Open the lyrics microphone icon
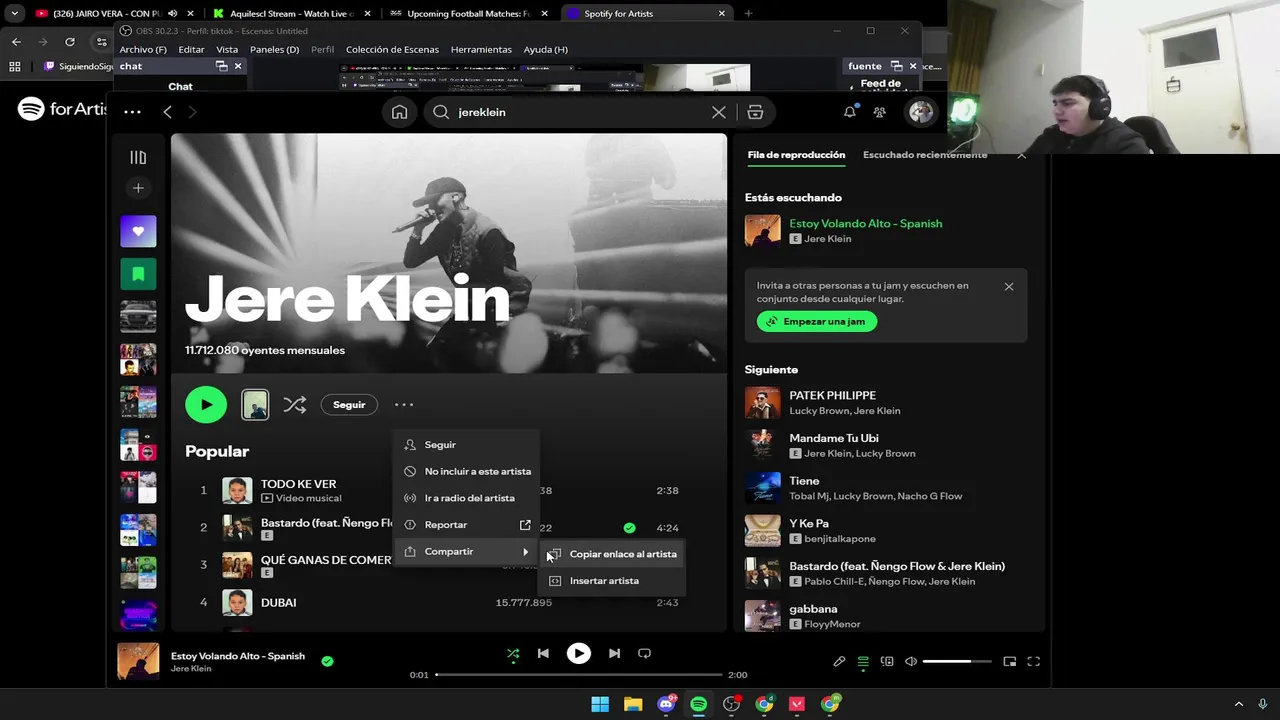The height and width of the screenshot is (720, 1280). [x=839, y=661]
